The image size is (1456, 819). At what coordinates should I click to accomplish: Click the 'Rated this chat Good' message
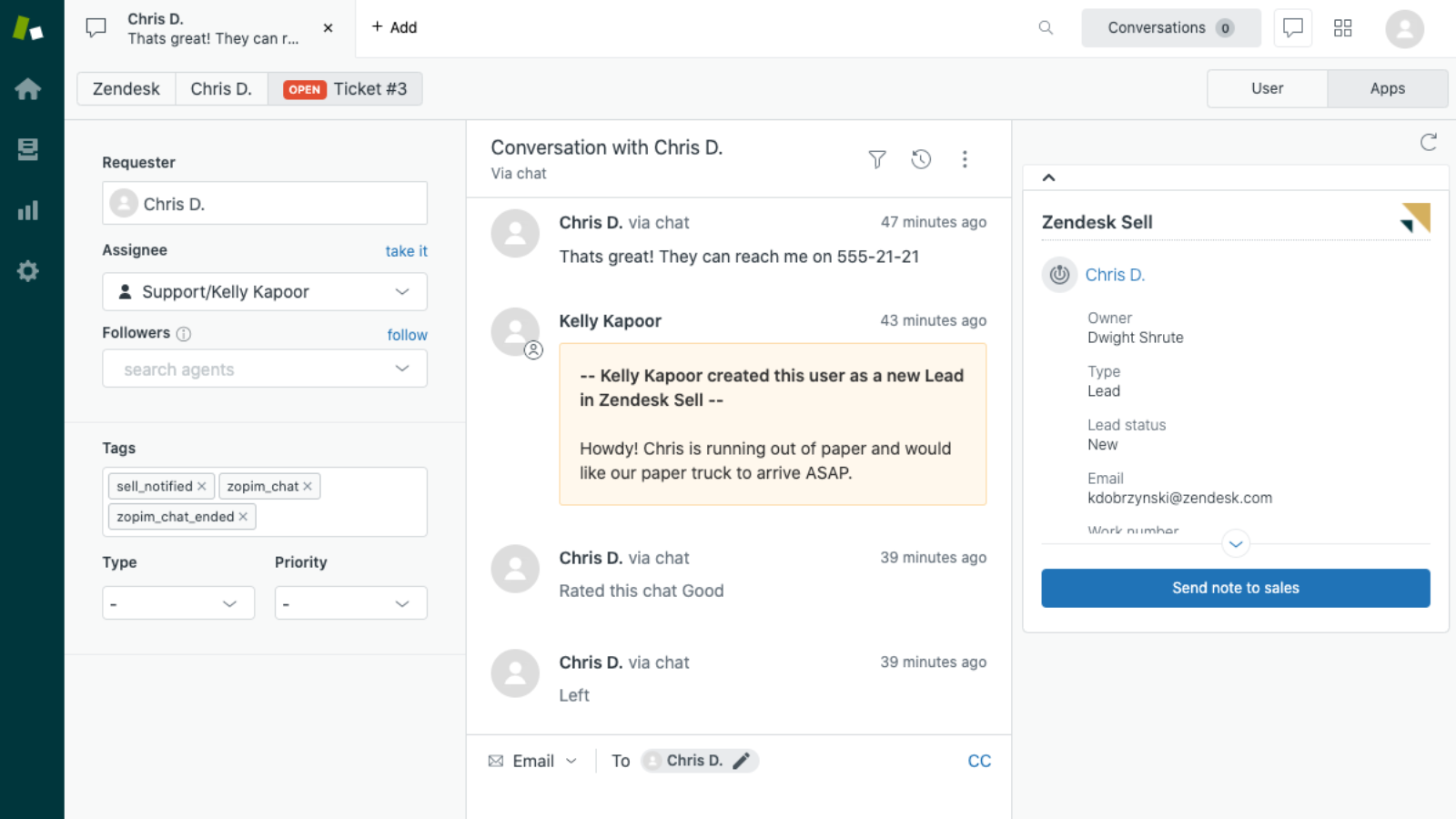[x=642, y=591]
